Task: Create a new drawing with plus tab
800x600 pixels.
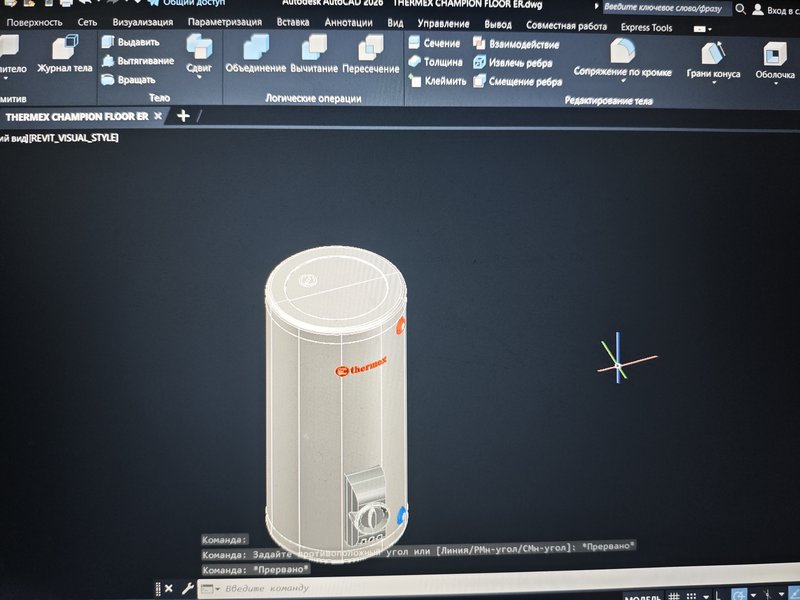Action: click(183, 116)
